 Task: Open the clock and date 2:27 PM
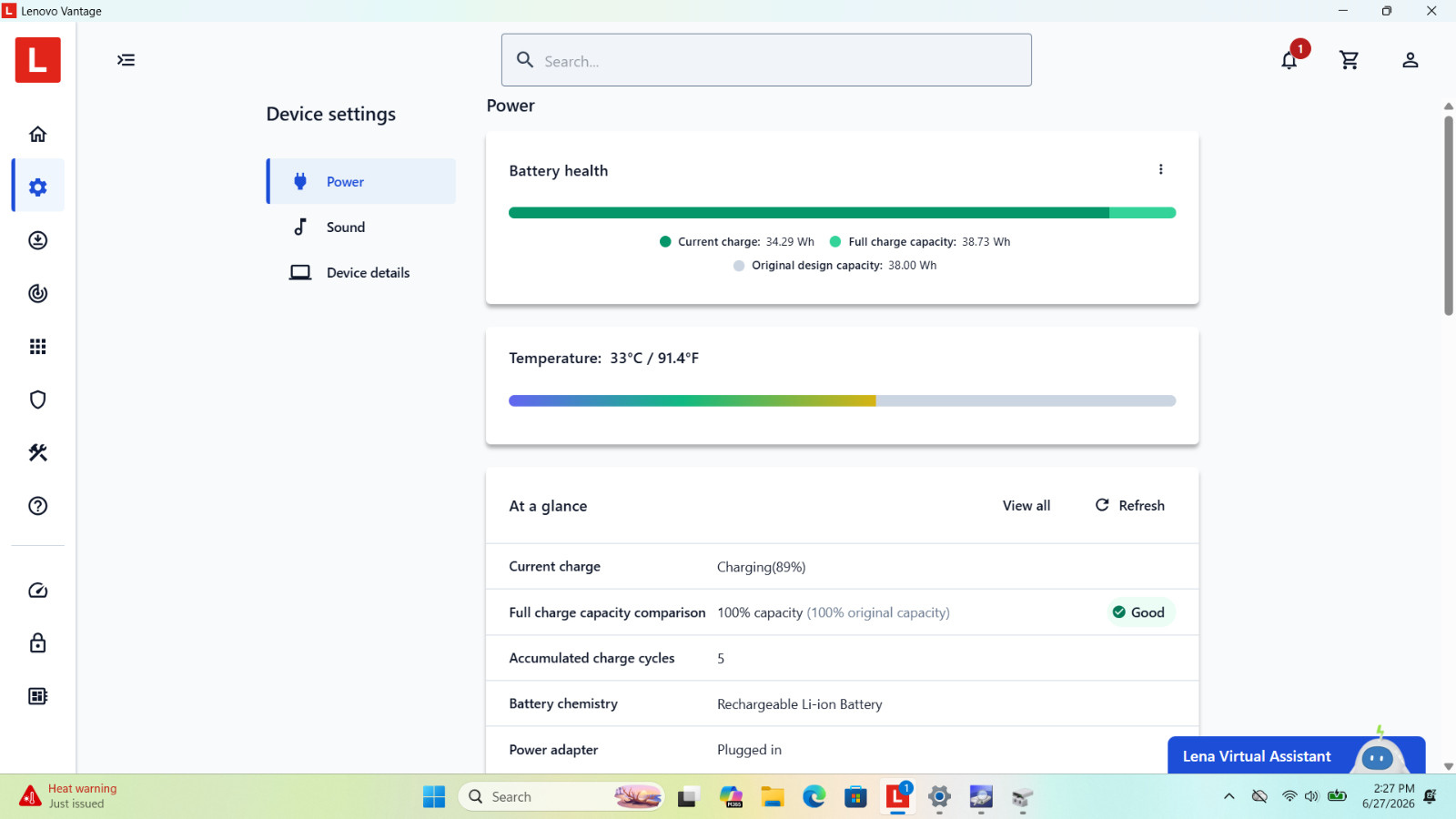(1389, 796)
